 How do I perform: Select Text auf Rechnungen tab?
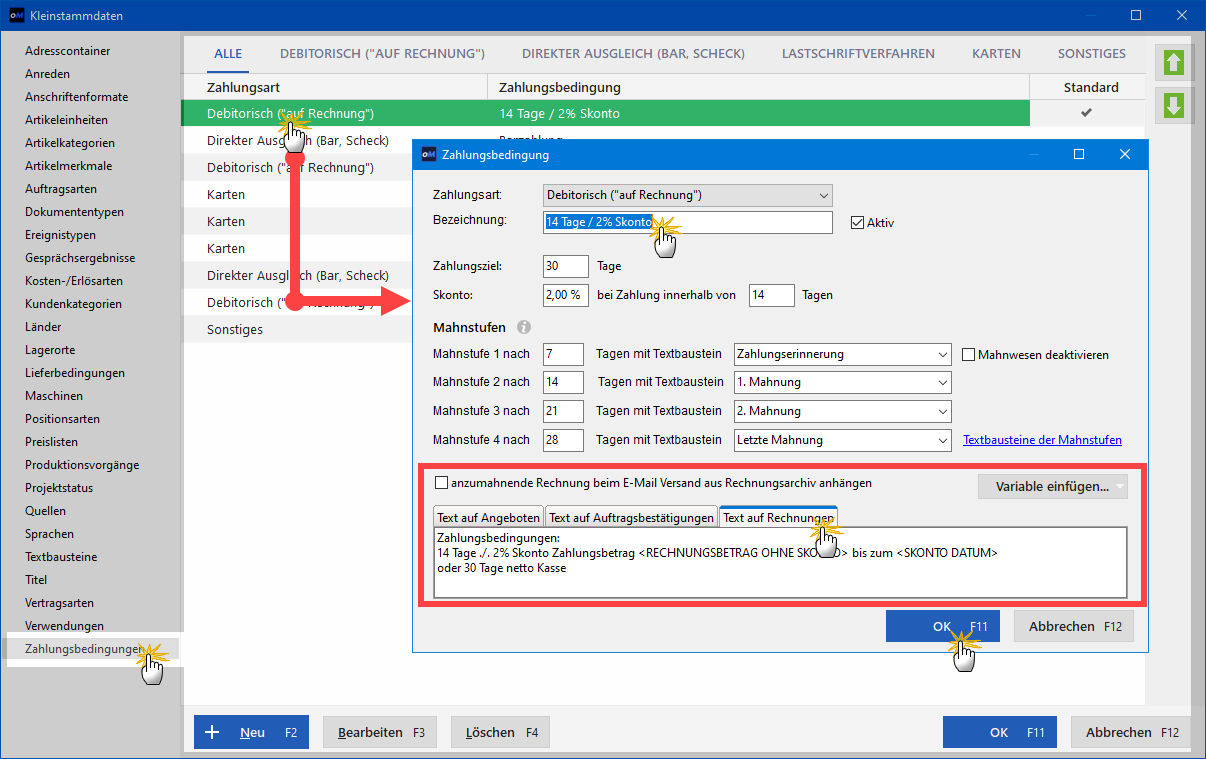click(x=778, y=517)
